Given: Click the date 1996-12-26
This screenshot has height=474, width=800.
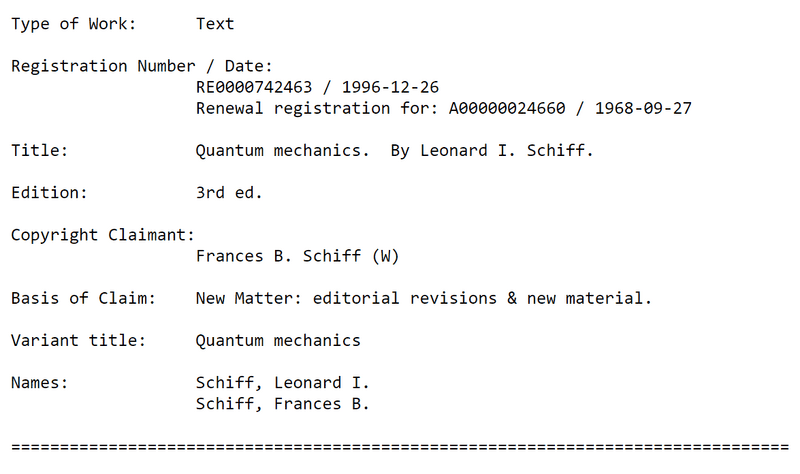Looking at the screenshot, I should point(390,87).
